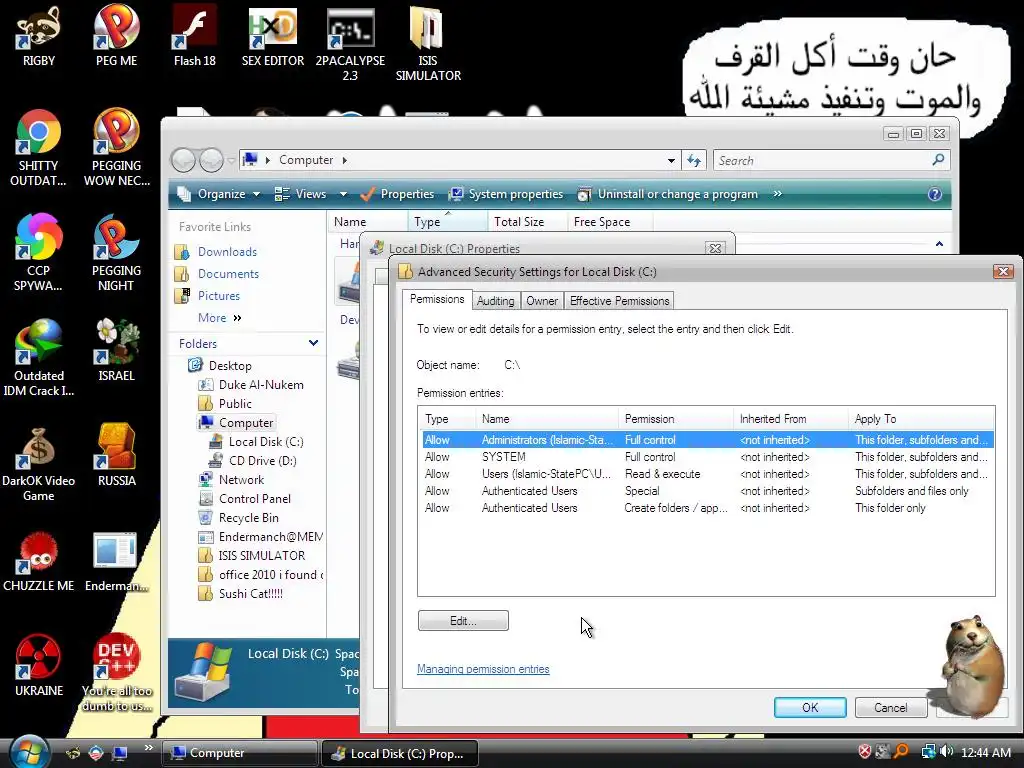Collapse the Folders pane chevron
The width and height of the screenshot is (1024, 768).
coord(313,343)
